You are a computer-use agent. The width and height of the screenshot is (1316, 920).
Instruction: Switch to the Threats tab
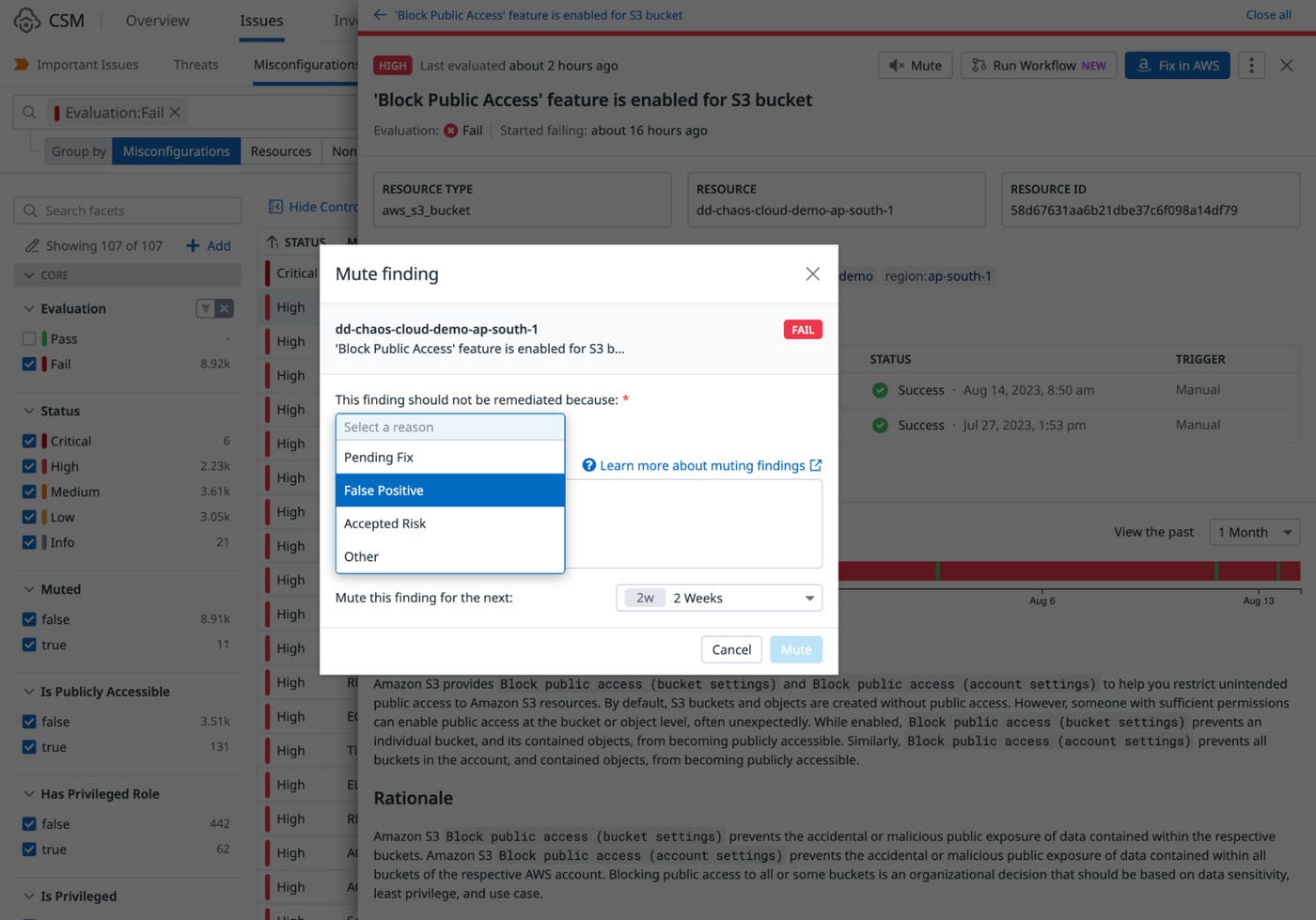point(195,64)
